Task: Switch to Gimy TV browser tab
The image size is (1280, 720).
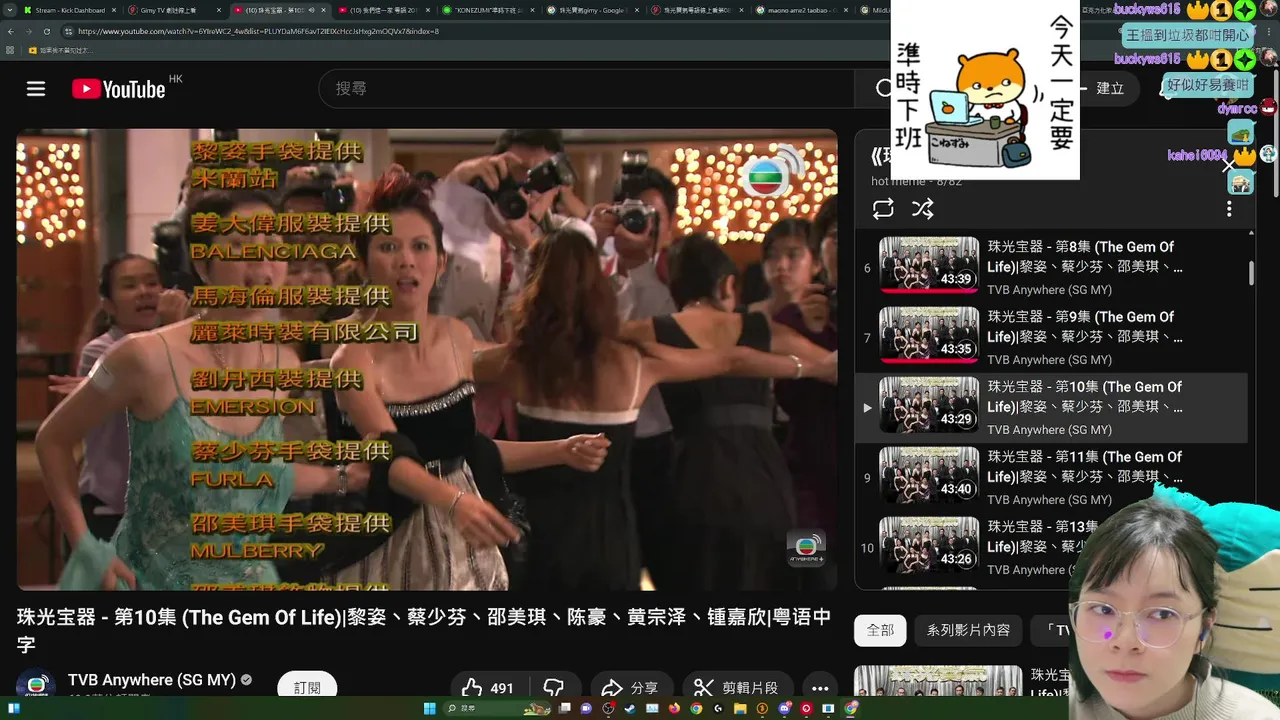Action: 173,10
